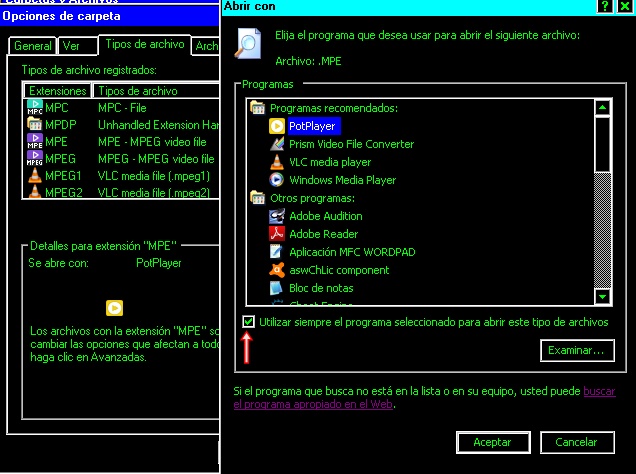Close the Abrir con dialog with the X button
This screenshot has height=474, width=636.
pos(625,6)
